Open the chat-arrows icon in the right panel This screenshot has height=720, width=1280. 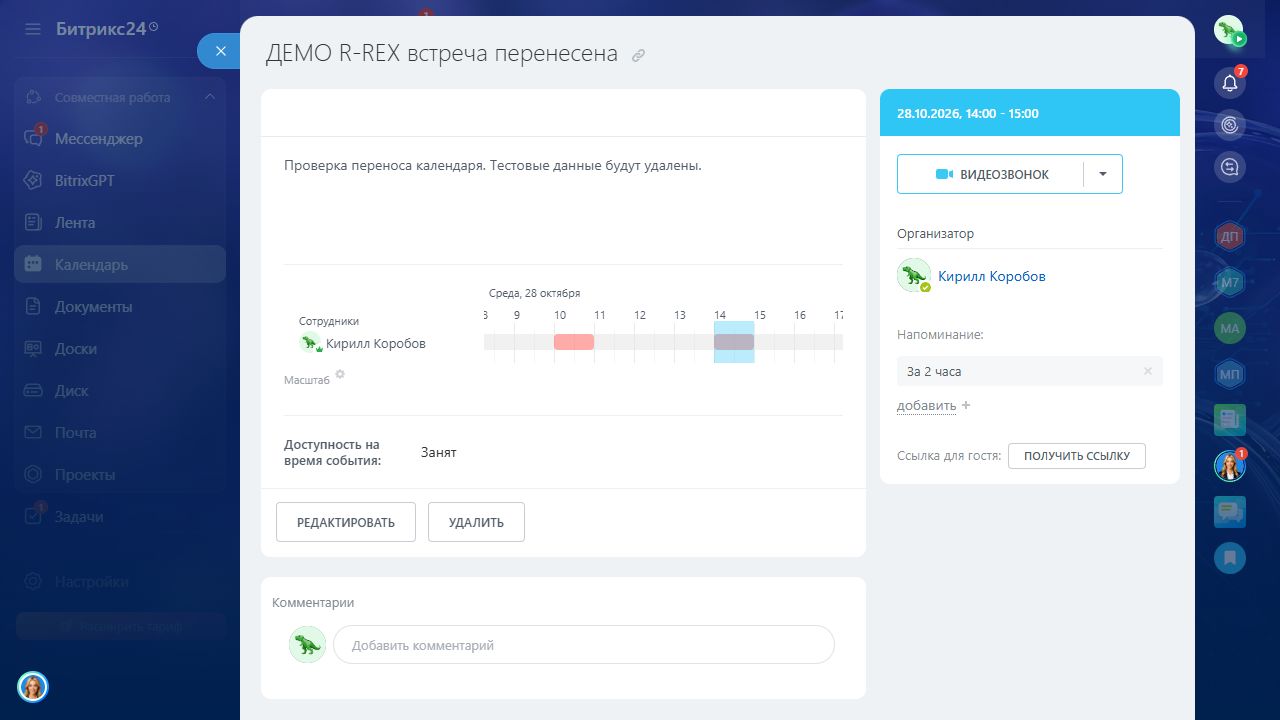1230,168
